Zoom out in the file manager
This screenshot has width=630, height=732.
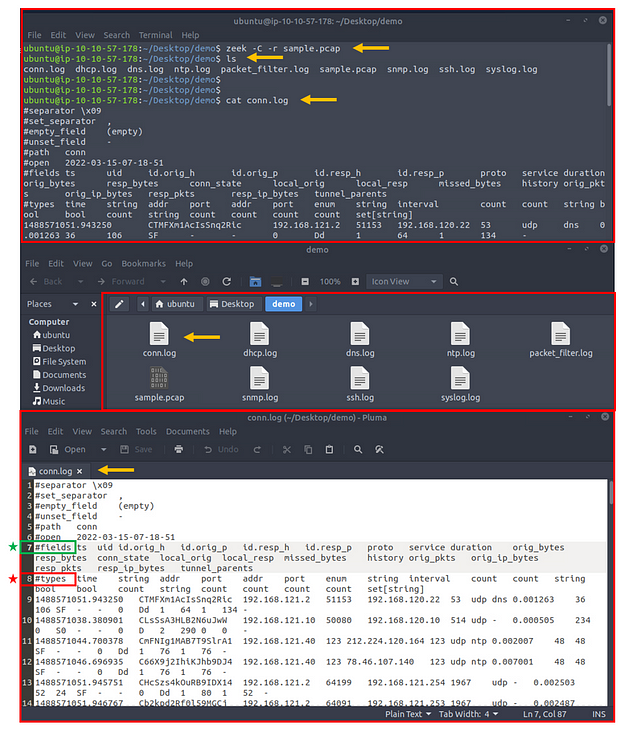[305, 282]
